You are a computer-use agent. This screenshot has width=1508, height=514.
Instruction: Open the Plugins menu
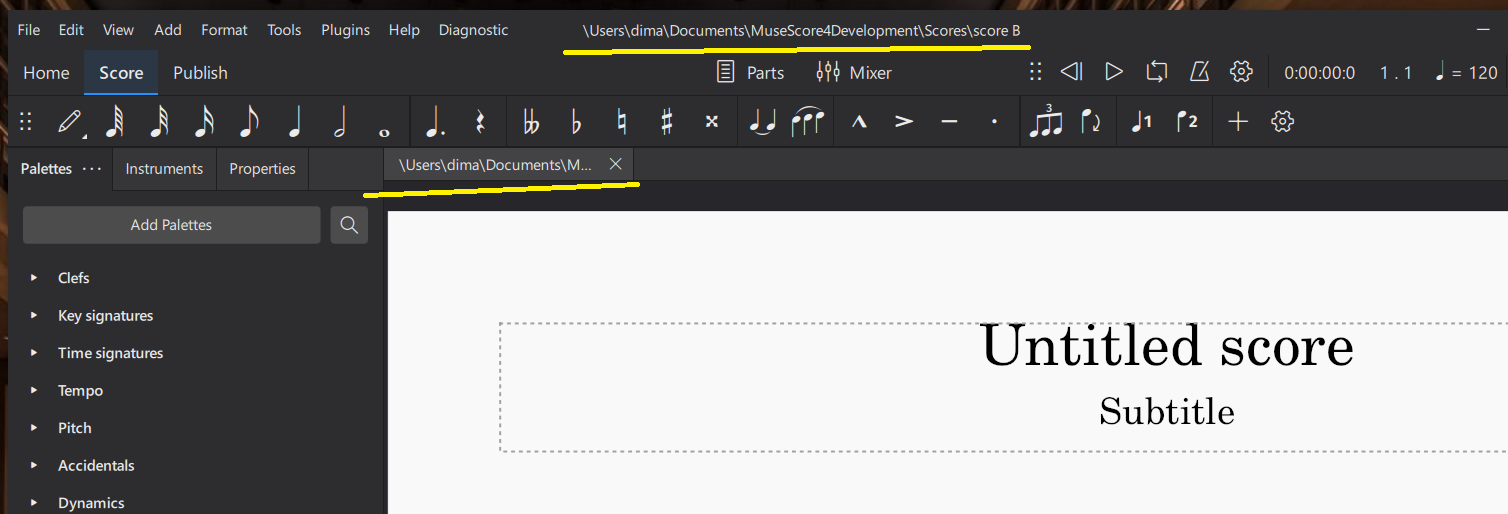pos(345,30)
